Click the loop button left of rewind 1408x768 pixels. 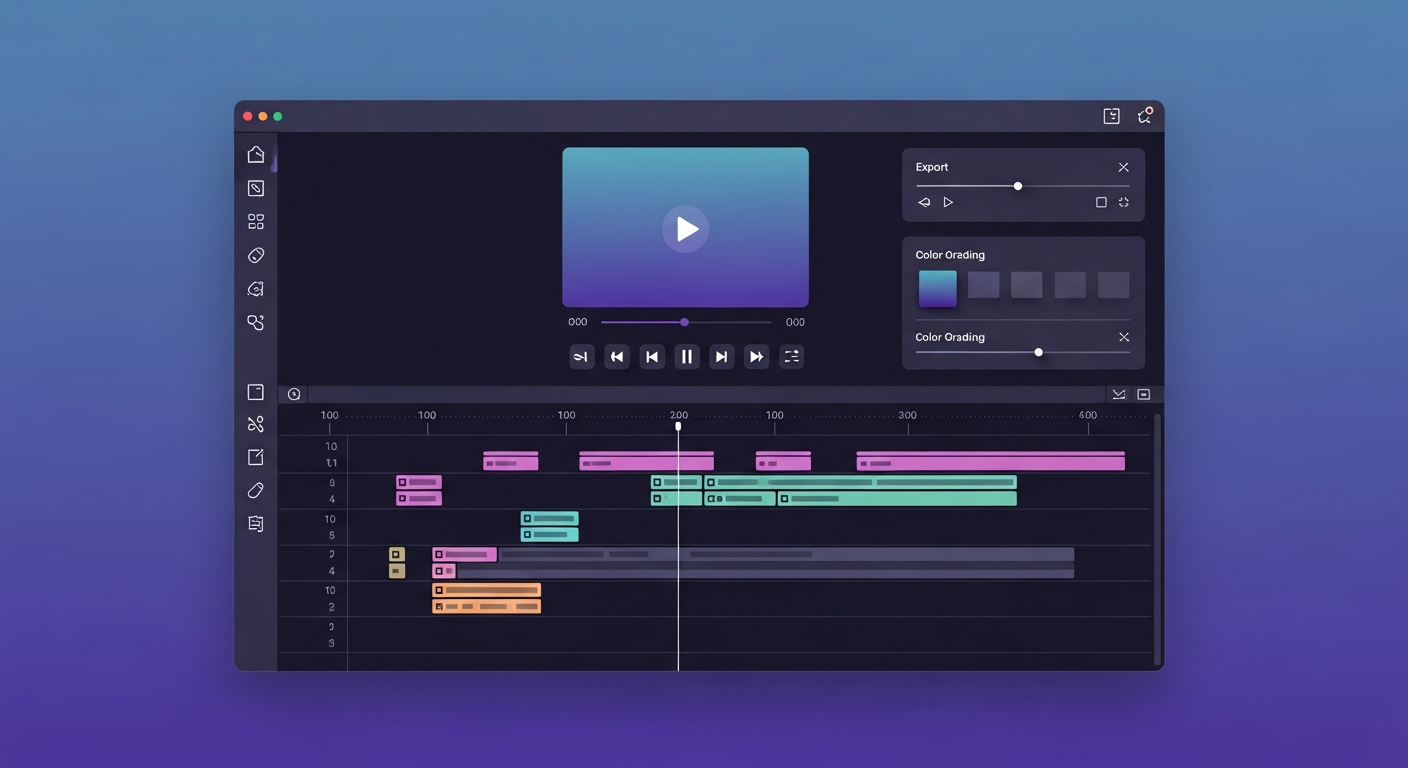581,357
